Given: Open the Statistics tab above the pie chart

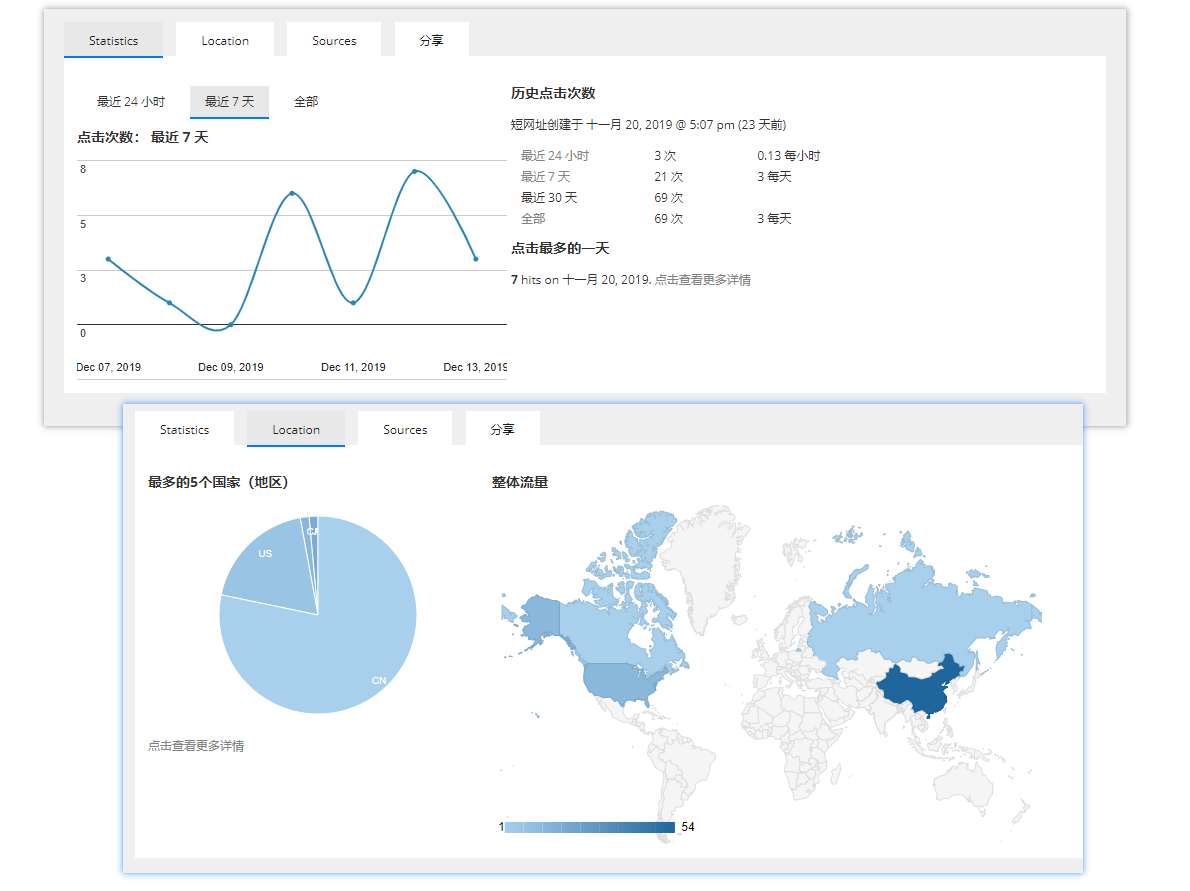Looking at the screenshot, I should 184,430.
